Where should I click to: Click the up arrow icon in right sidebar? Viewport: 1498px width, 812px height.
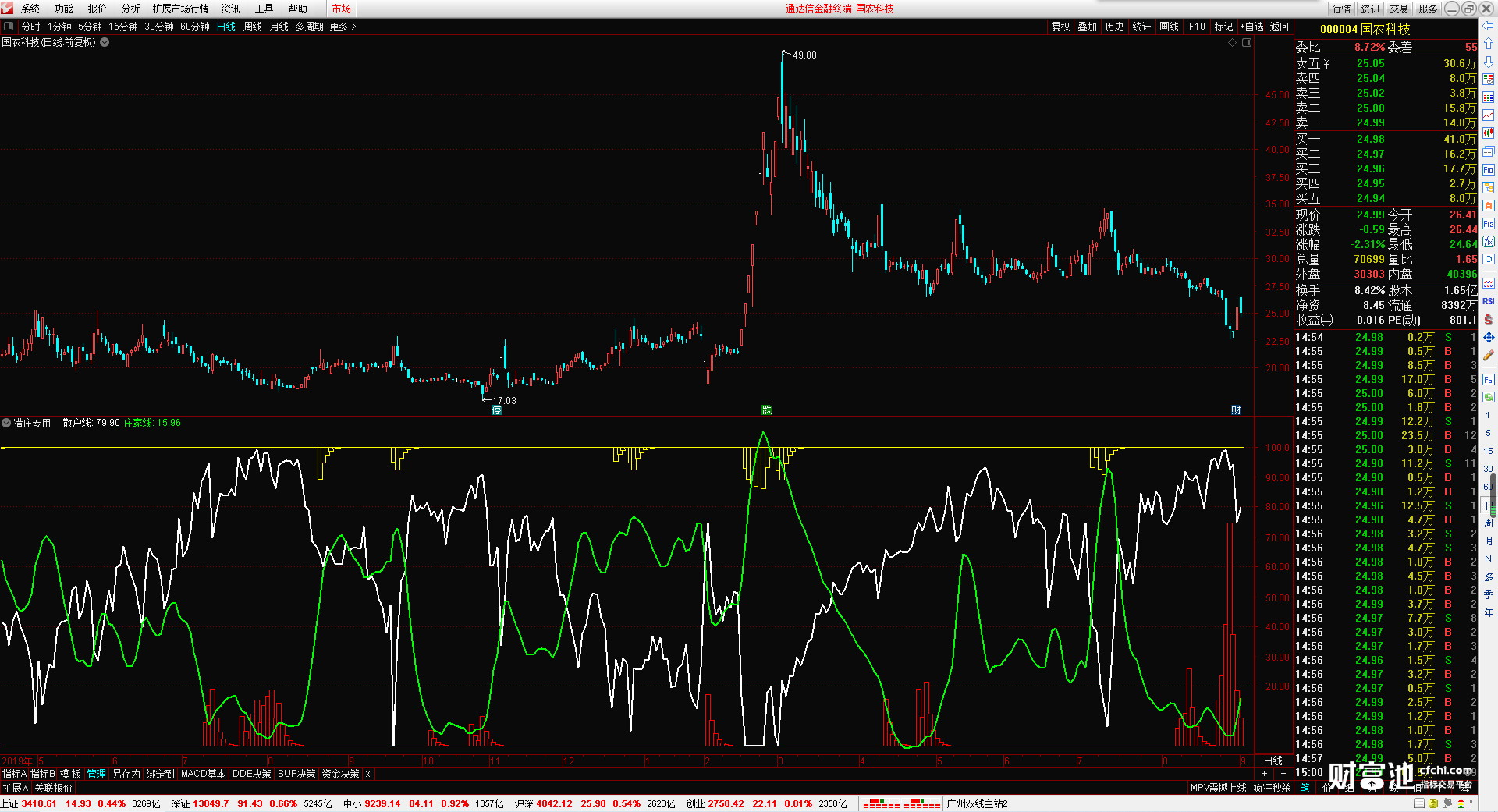1489,44
